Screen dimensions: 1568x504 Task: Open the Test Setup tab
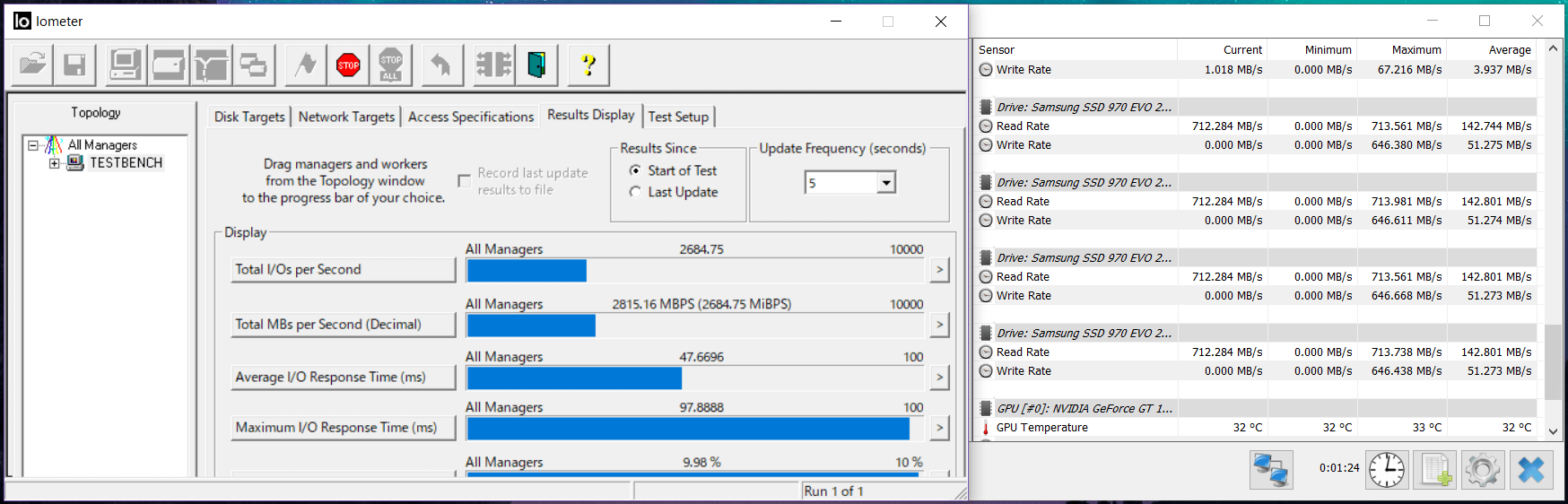678,117
